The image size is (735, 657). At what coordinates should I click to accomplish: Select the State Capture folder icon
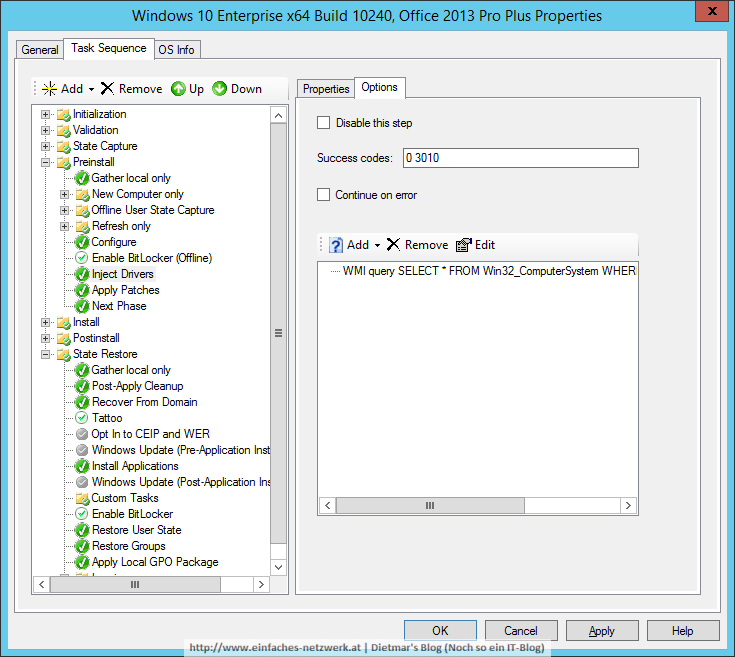pyautogui.click(x=64, y=146)
